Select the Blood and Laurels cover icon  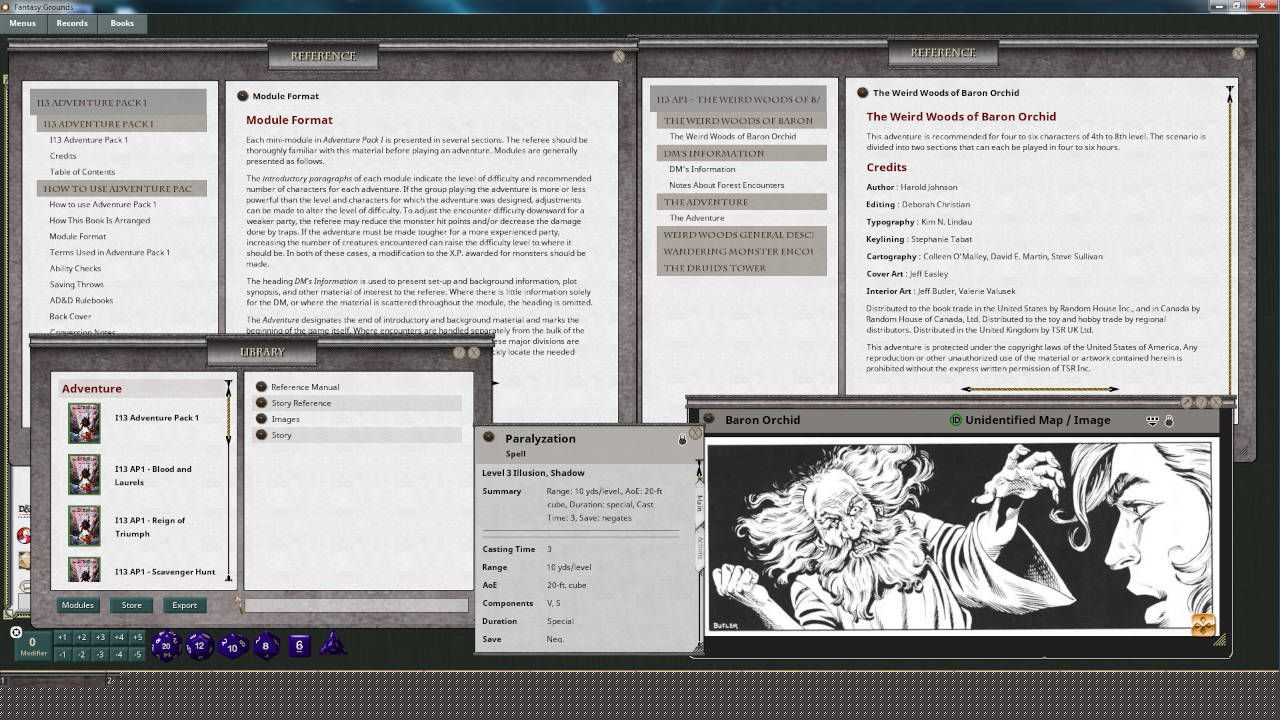coord(84,474)
